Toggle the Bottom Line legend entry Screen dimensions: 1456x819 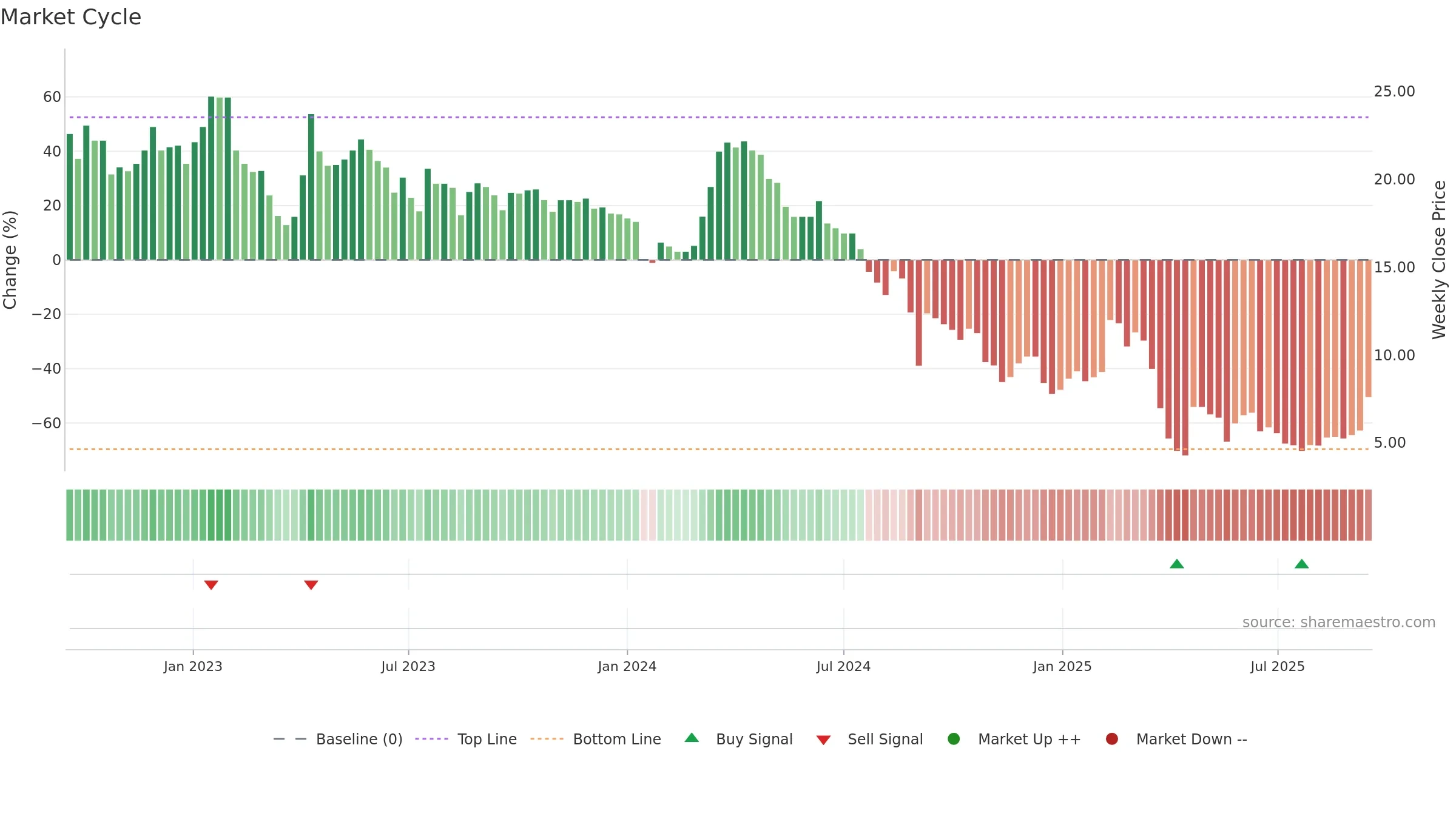pos(596,739)
